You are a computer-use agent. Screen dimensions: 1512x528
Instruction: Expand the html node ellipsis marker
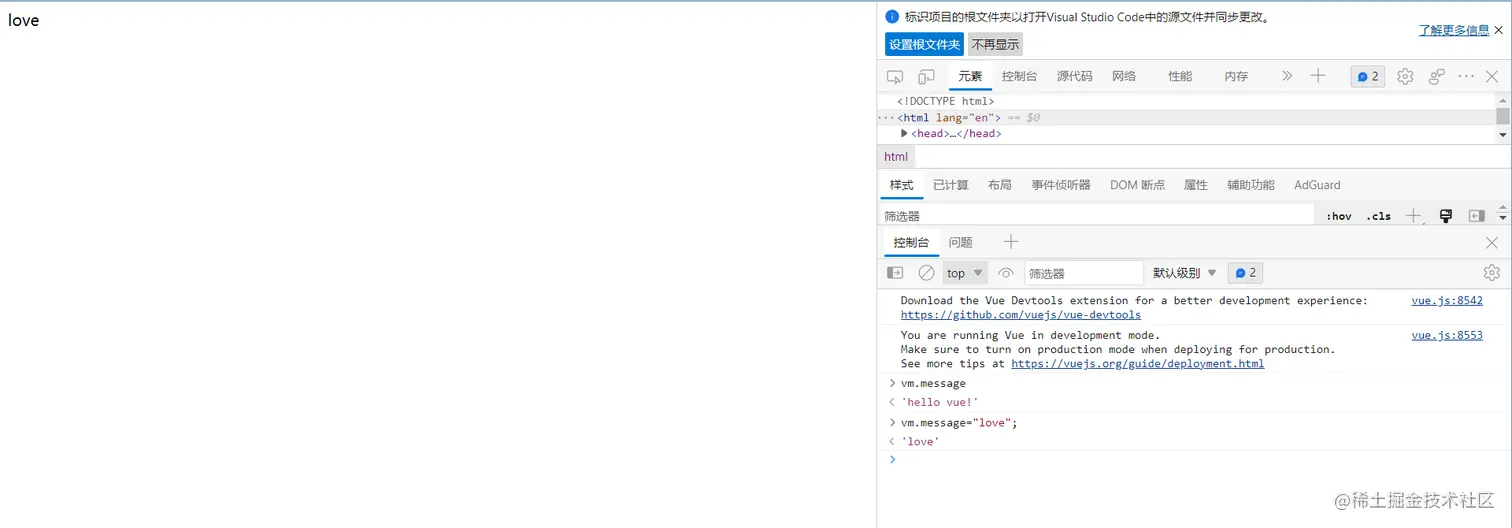(887, 117)
